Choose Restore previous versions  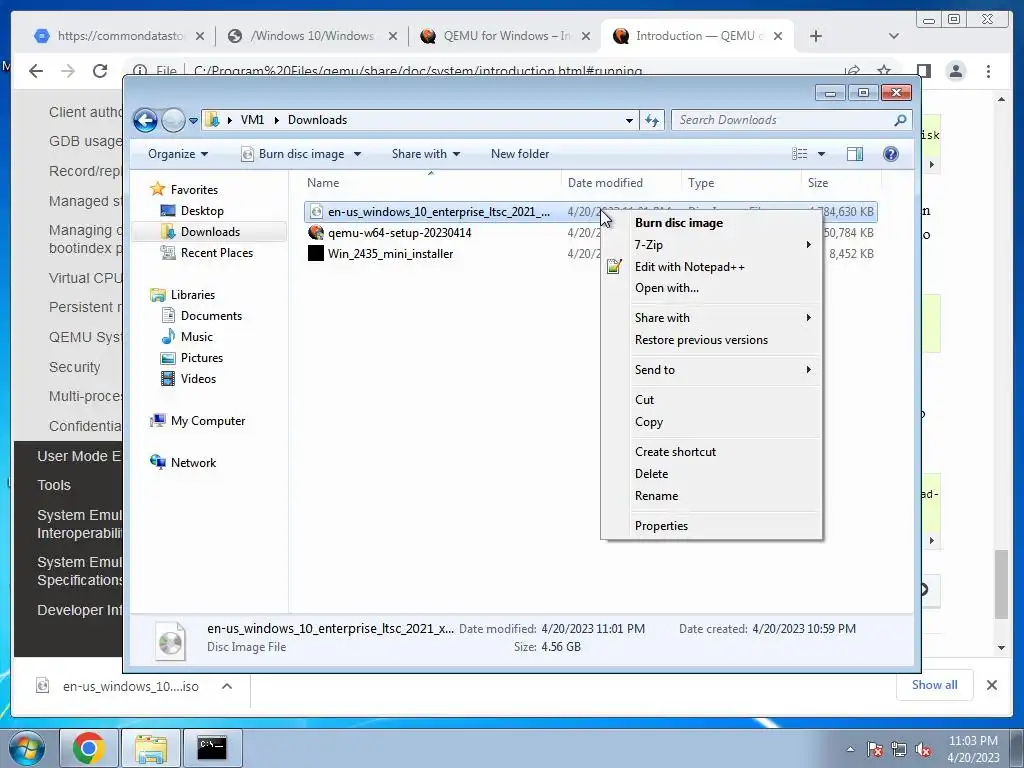pos(701,340)
